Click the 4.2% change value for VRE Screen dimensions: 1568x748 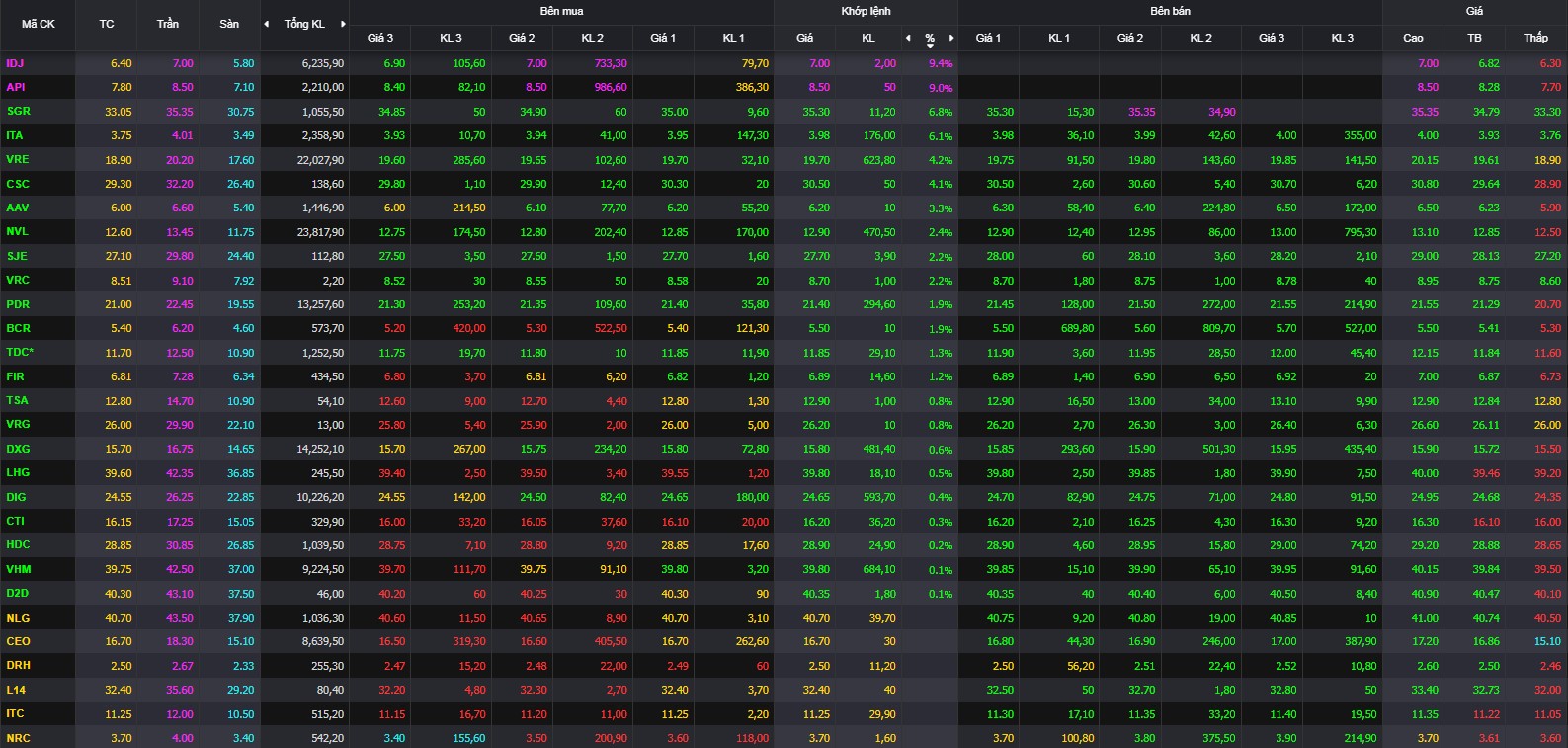pyautogui.click(x=941, y=160)
